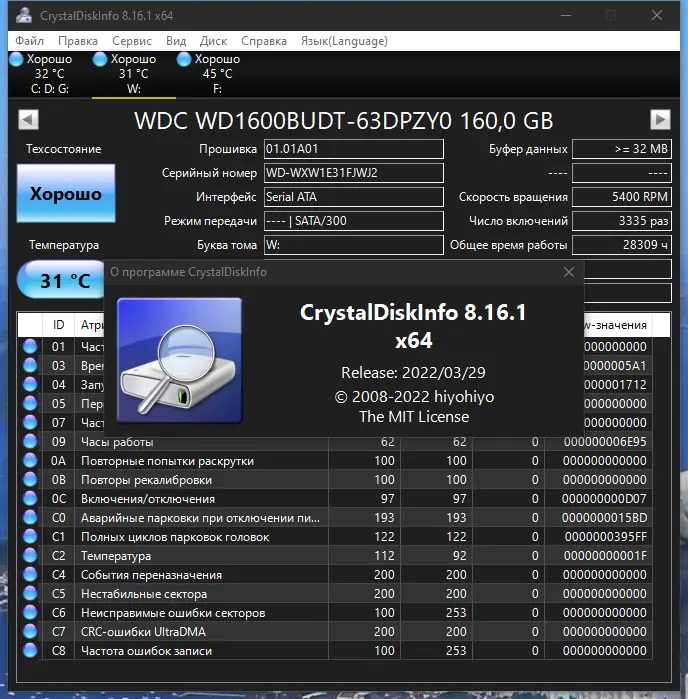Select the Включения/отключения row
This screenshot has height=699, width=688.
335,498
